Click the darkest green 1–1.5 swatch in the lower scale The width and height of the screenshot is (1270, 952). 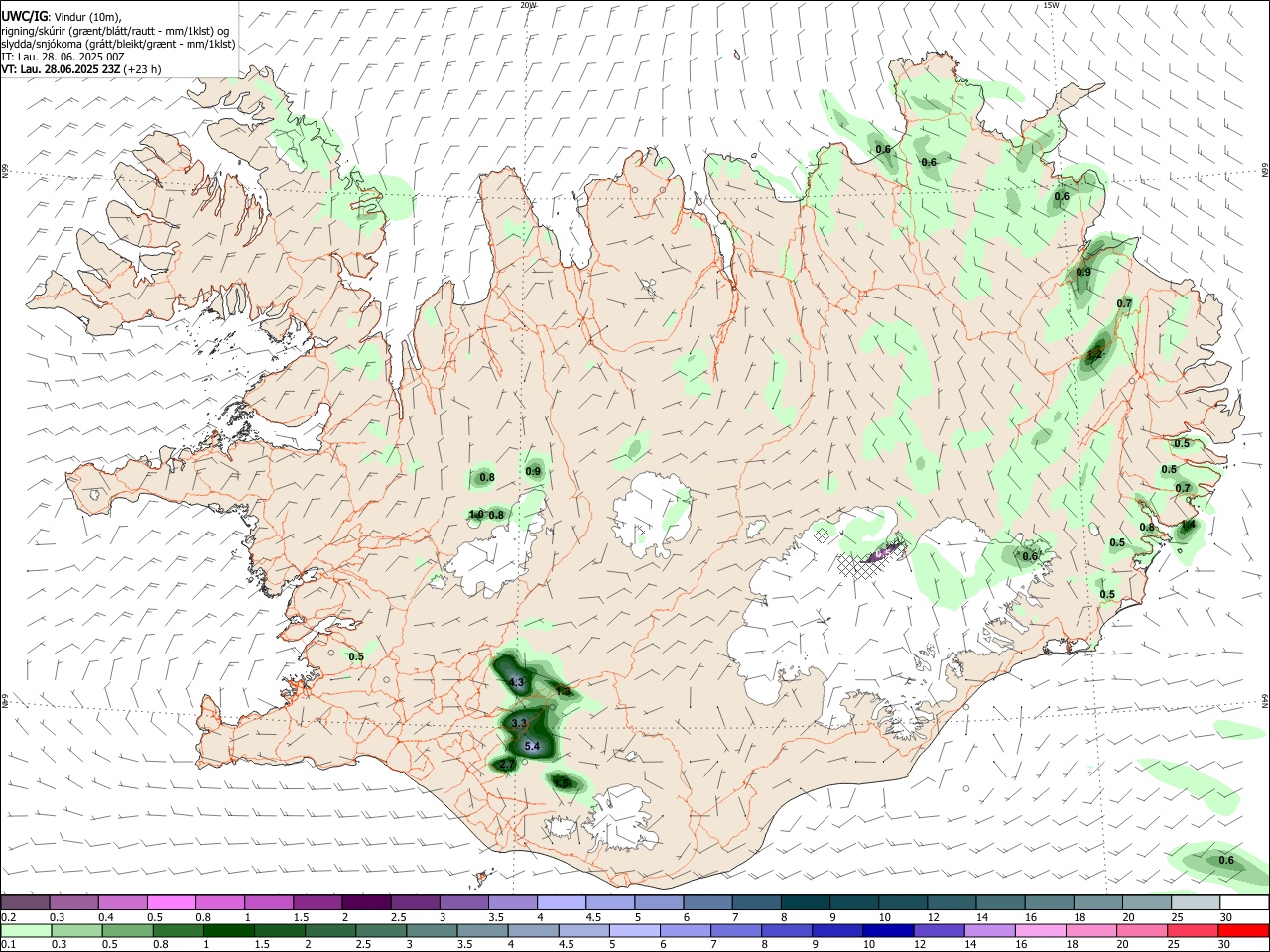click(228, 930)
